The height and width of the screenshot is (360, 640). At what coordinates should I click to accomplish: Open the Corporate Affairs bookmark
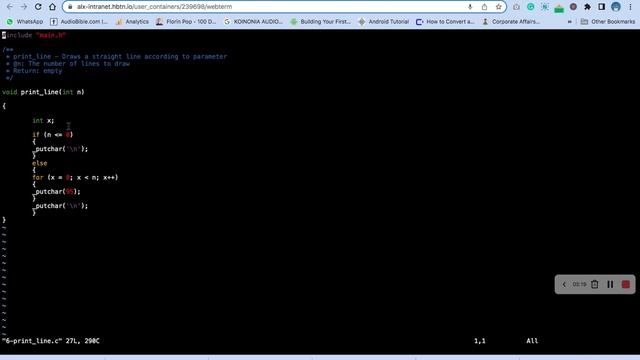pos(511,22)
